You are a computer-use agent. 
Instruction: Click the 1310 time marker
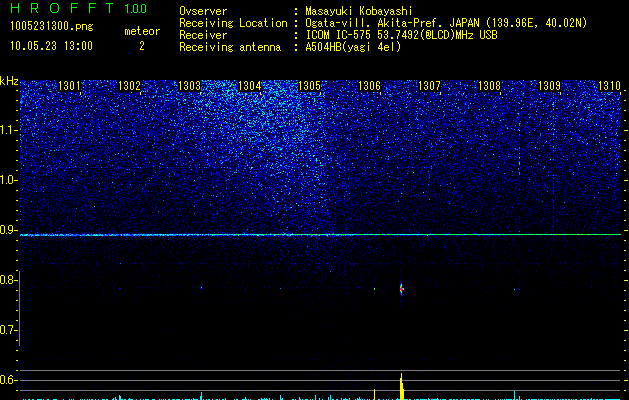(609, 86)
